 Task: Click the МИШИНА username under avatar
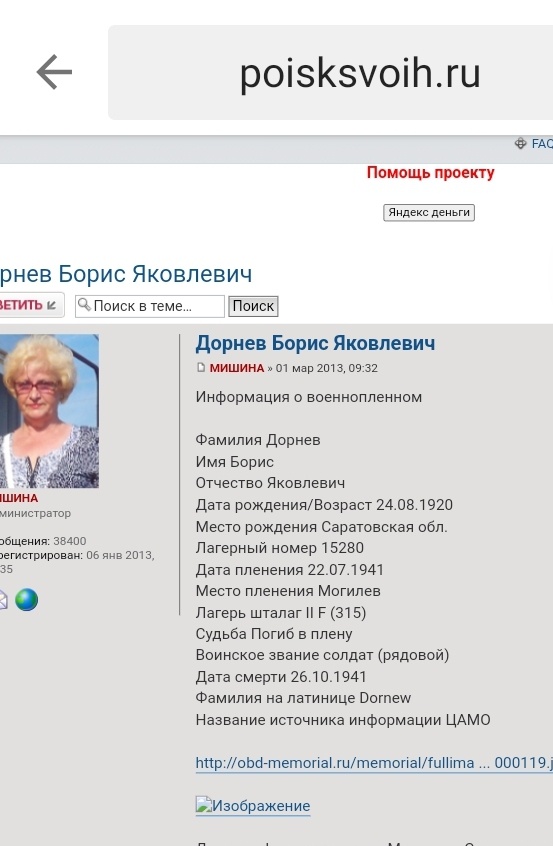19,498
